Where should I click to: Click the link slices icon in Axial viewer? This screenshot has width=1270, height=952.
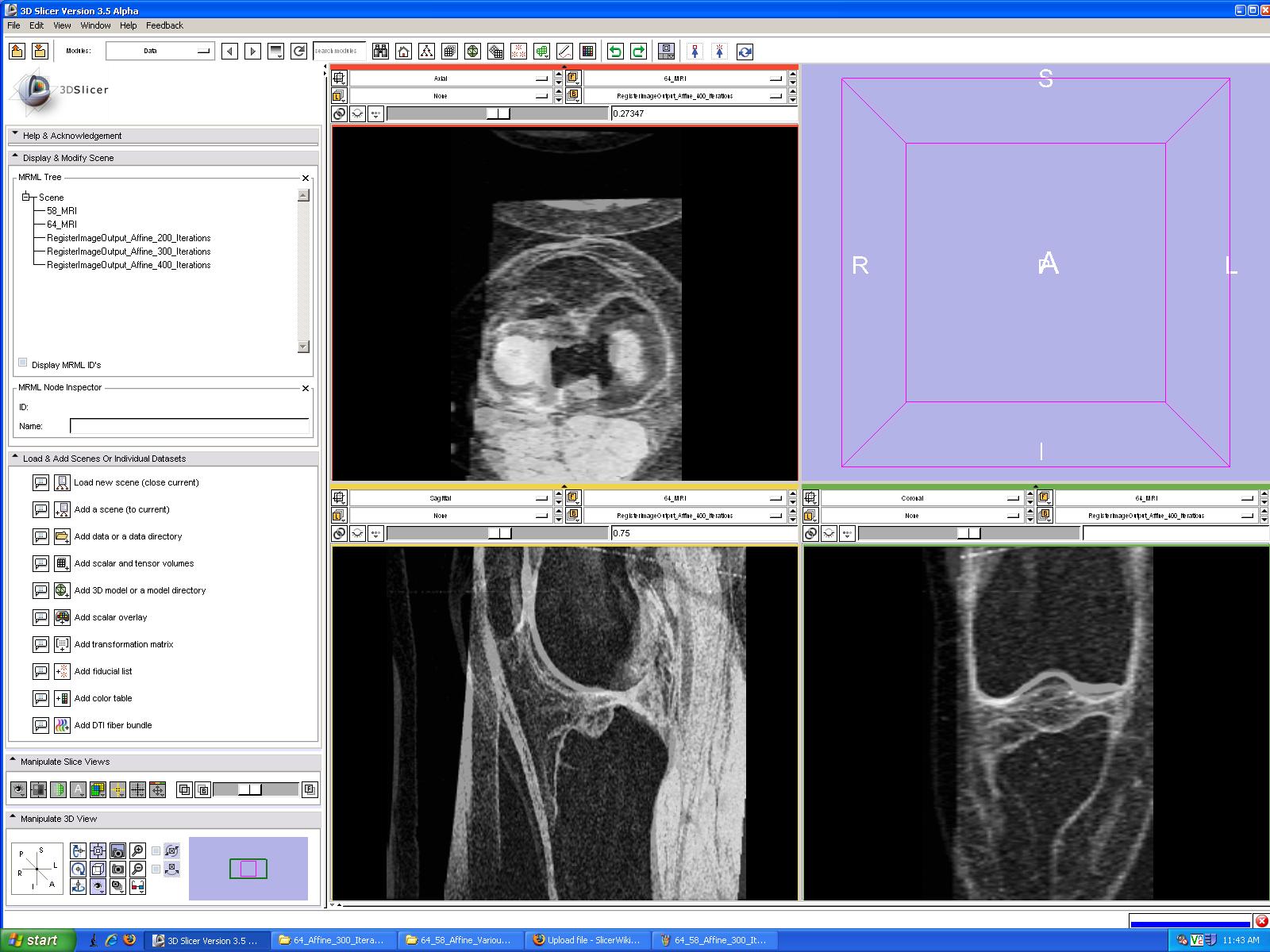pyautogui.click(x=339, y=113)
